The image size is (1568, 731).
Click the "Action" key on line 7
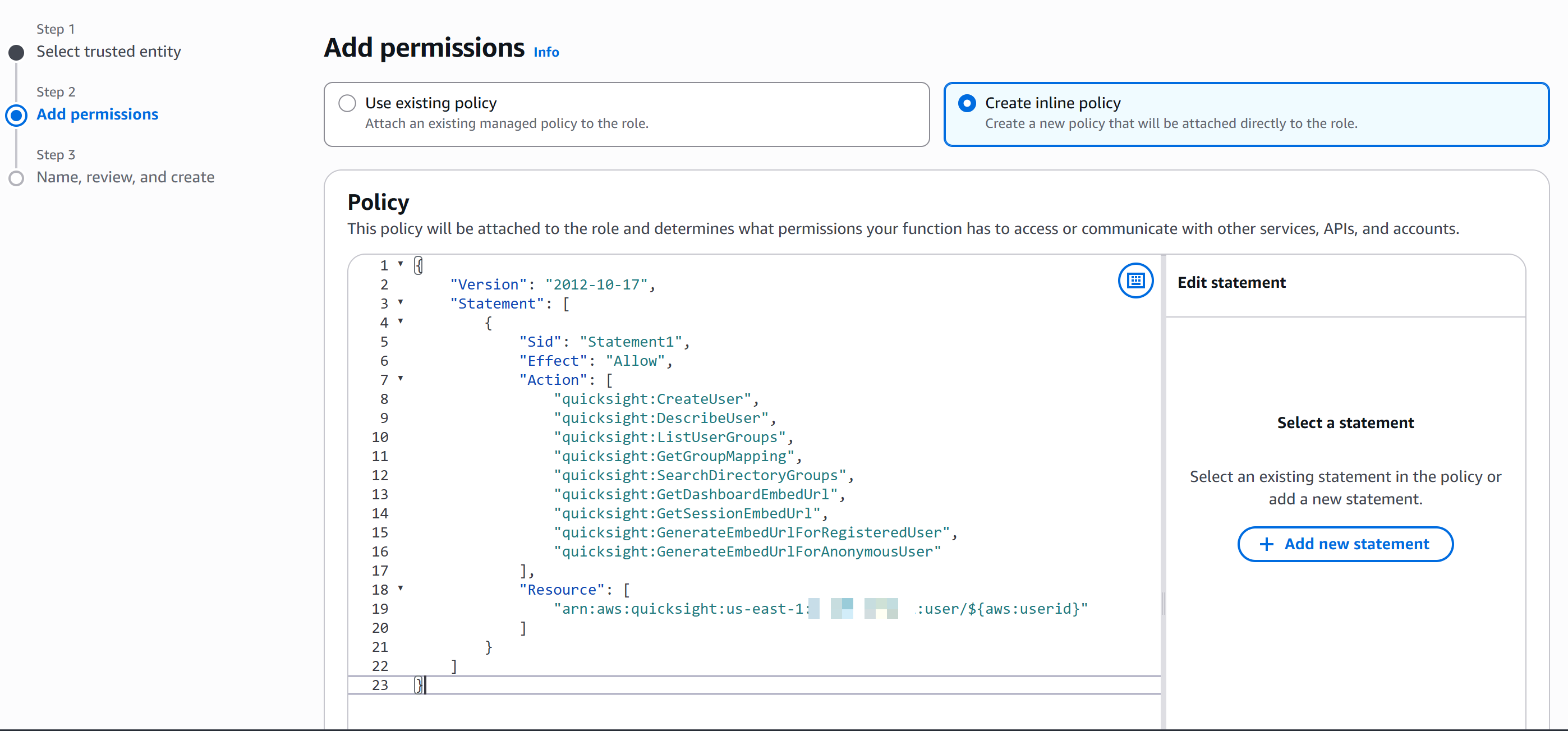click(x=553, y=380)
